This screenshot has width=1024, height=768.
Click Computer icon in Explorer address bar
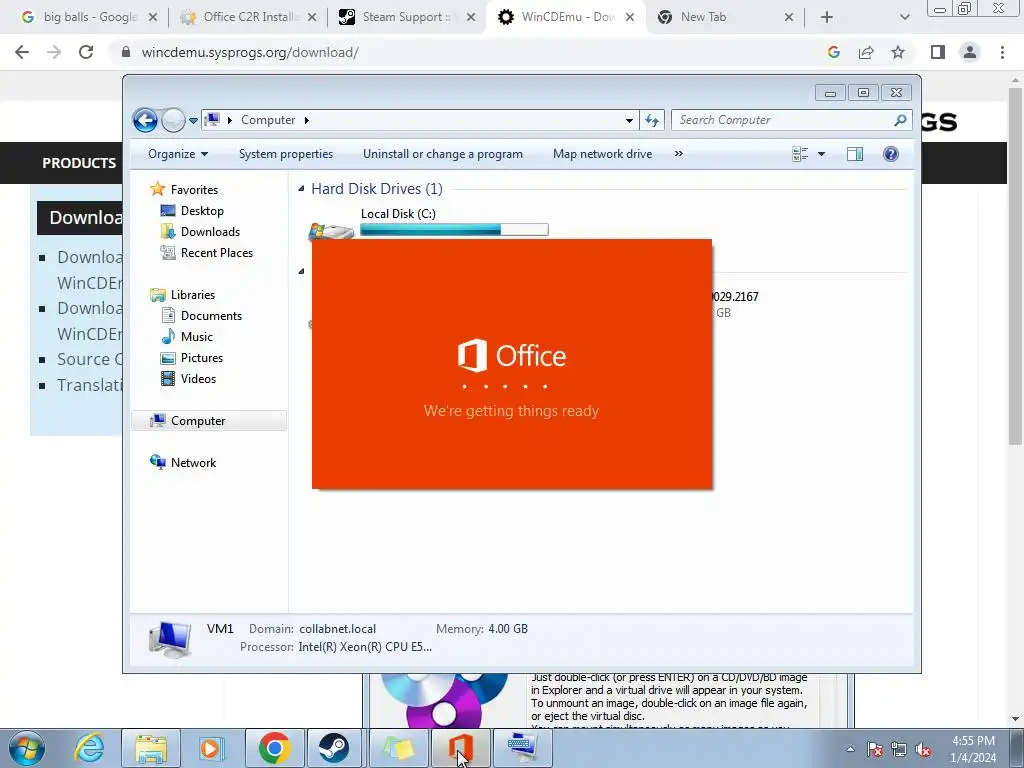(212, 120)
